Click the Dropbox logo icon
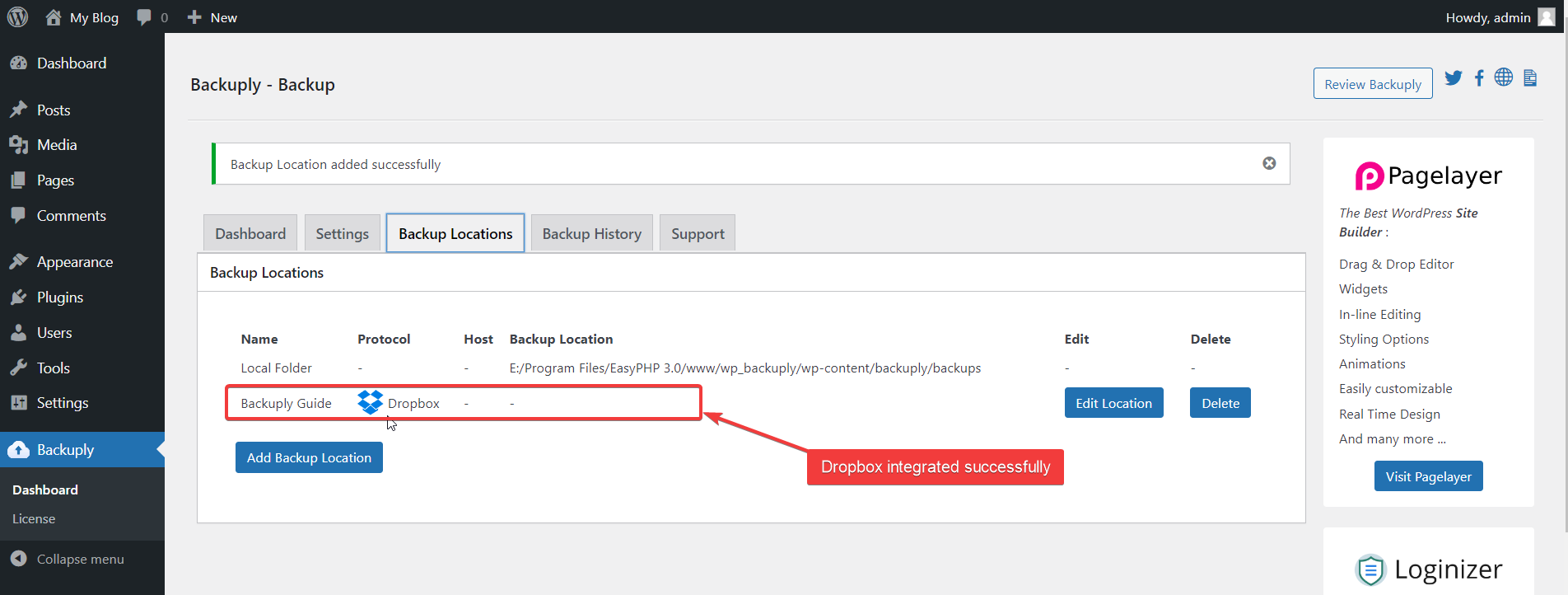1568x595 pixels. point(370,402)
